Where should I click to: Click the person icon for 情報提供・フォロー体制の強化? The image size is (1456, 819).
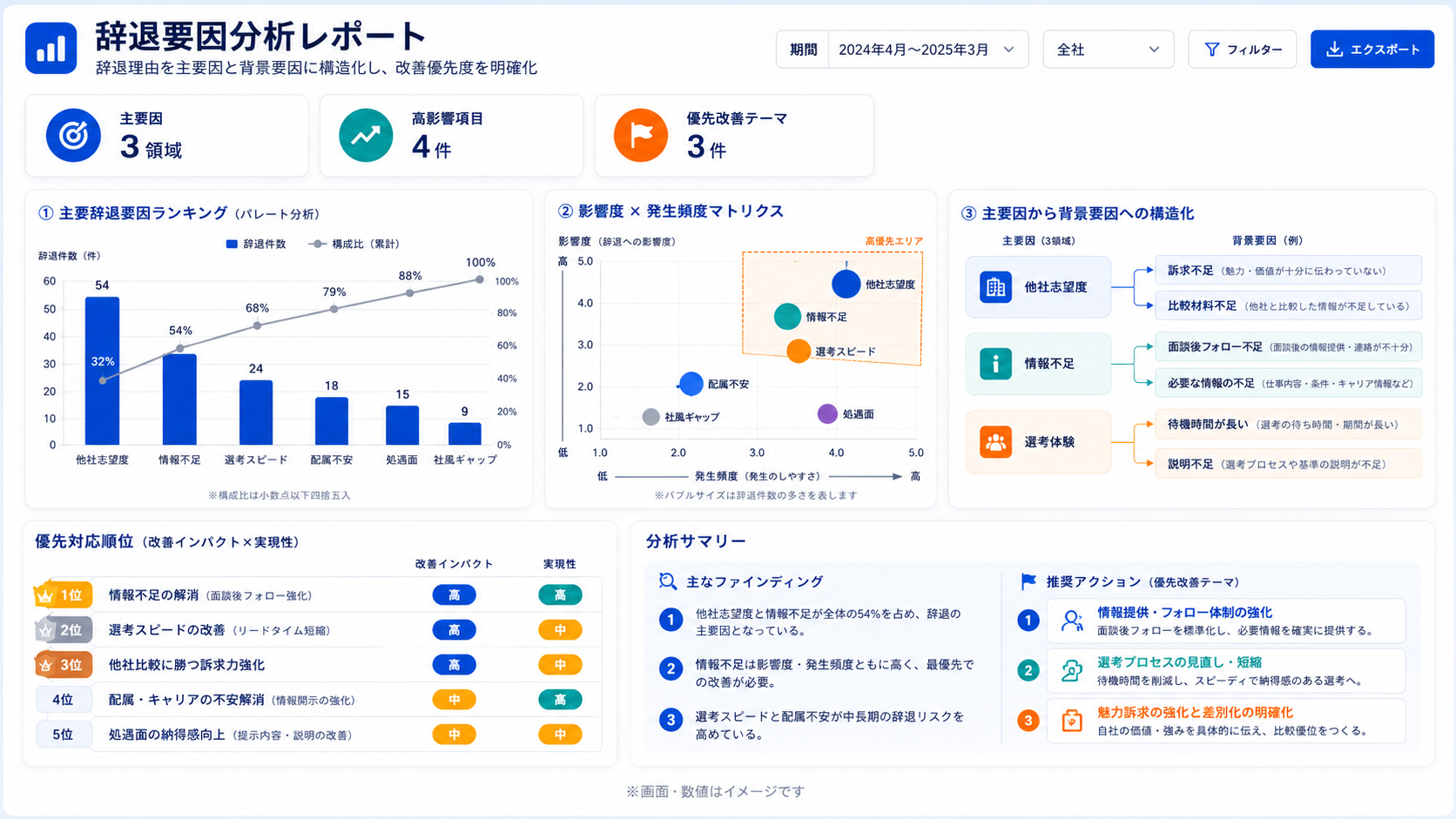pos(1072,621)
